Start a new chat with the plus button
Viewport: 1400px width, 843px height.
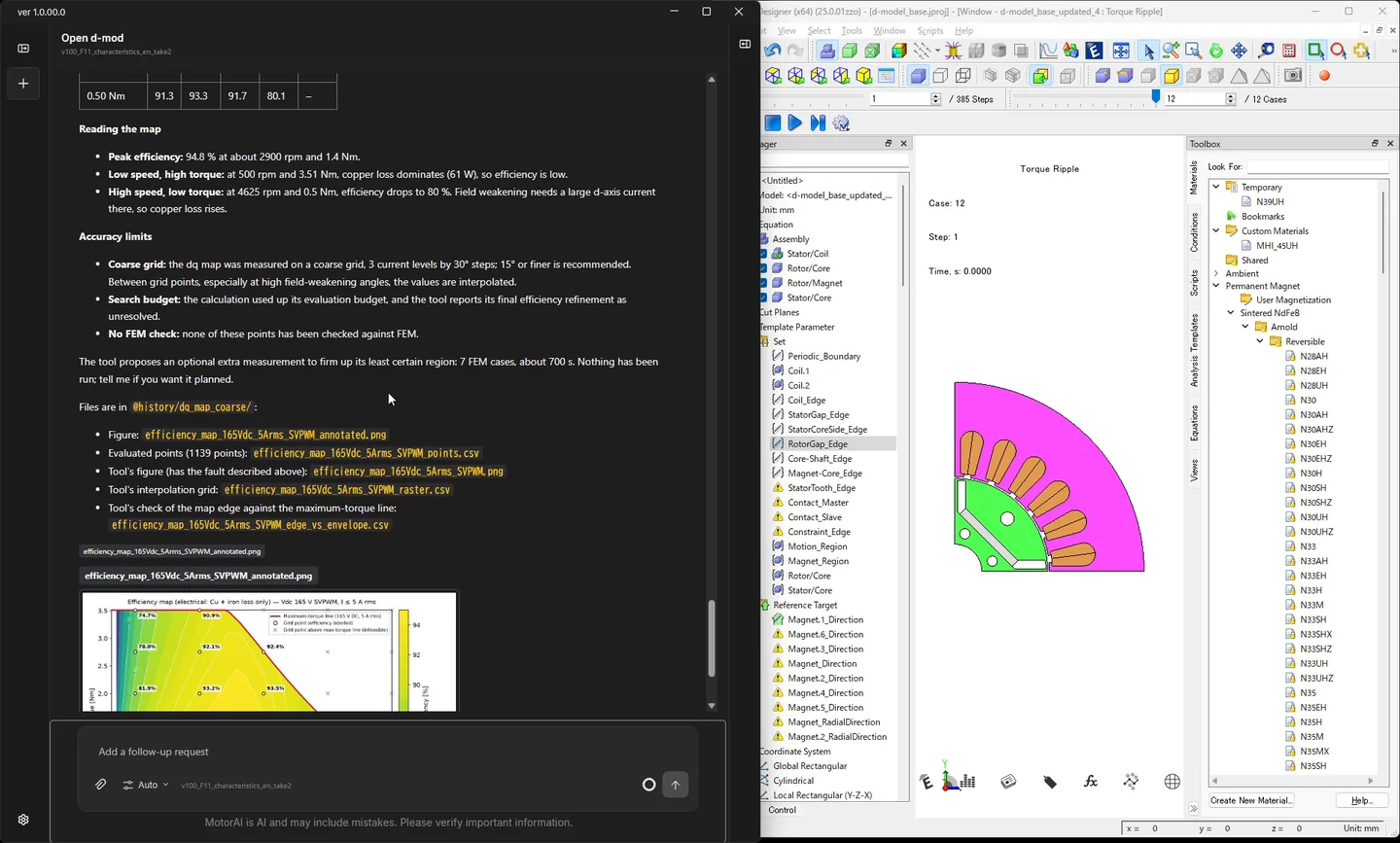tap(23, 84)
